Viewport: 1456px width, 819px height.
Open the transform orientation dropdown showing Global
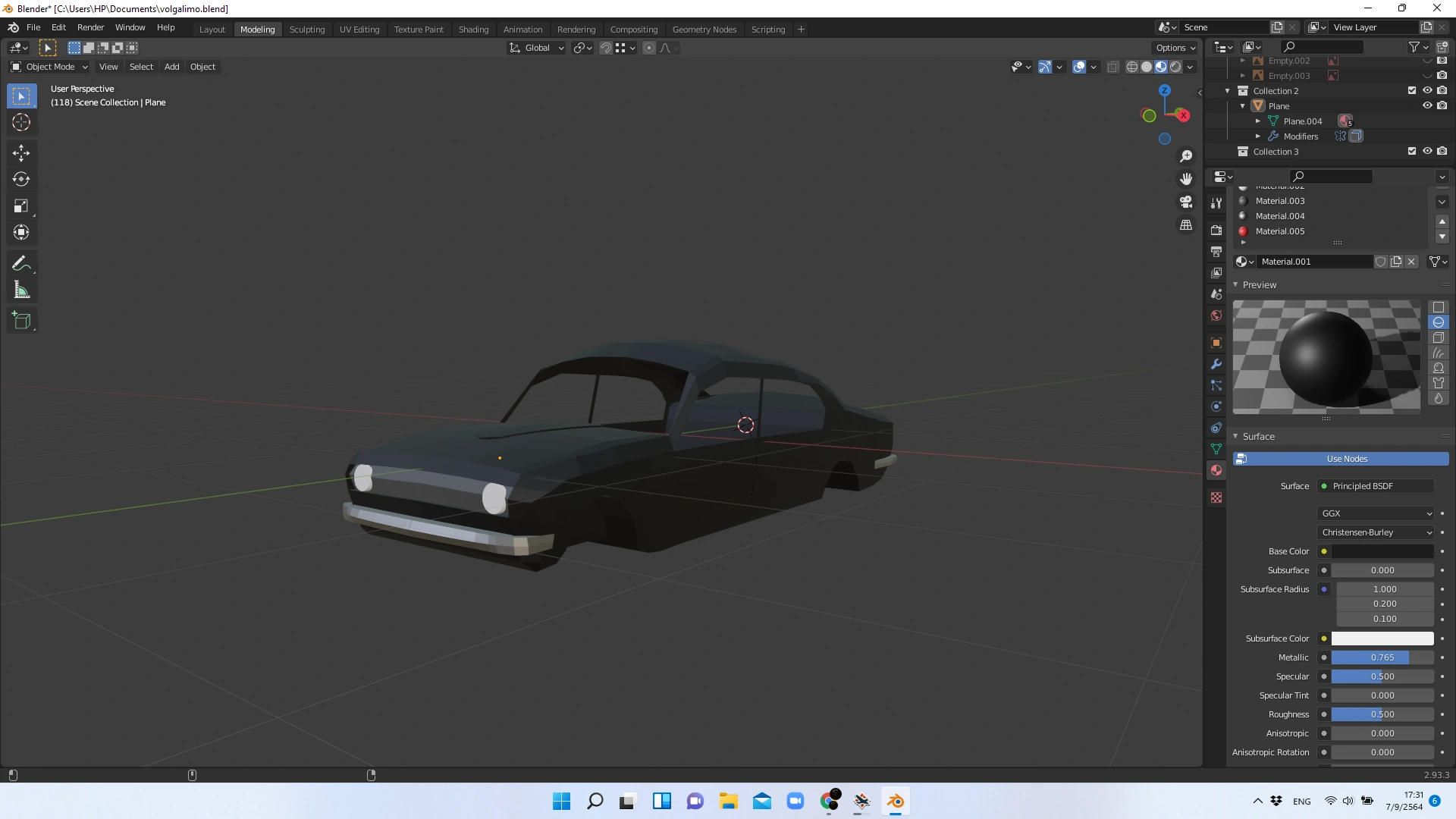tap(536, 47)
